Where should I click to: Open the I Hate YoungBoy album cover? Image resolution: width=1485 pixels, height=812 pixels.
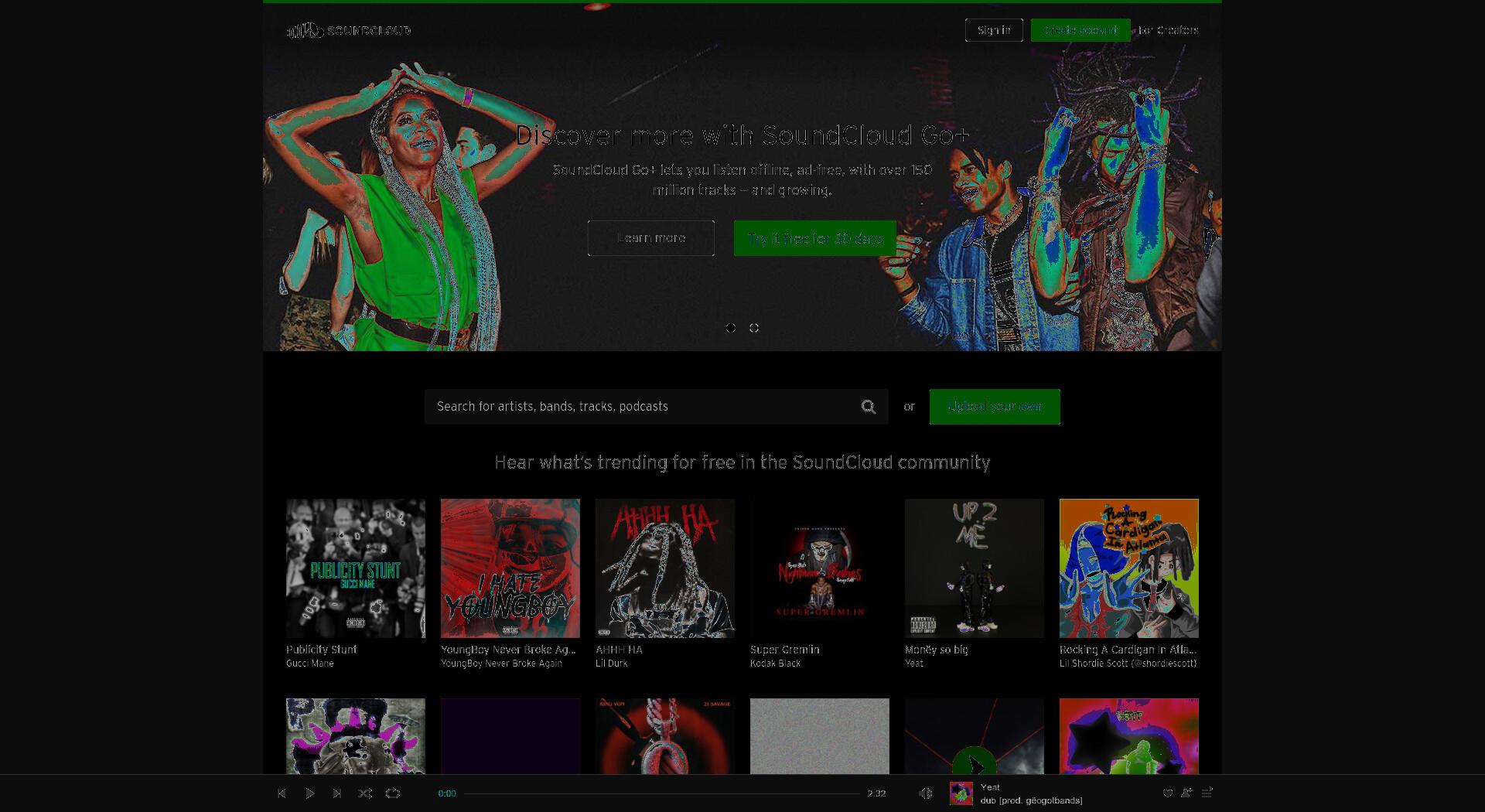(510, 568)
